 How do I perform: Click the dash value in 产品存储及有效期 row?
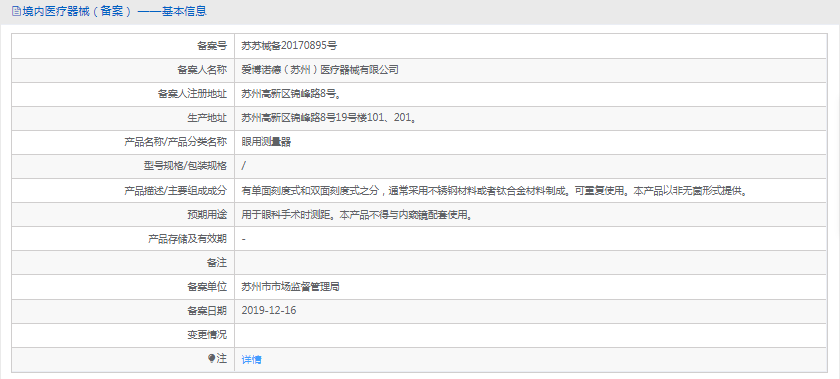pyautogui.click(x=244, y=239)
